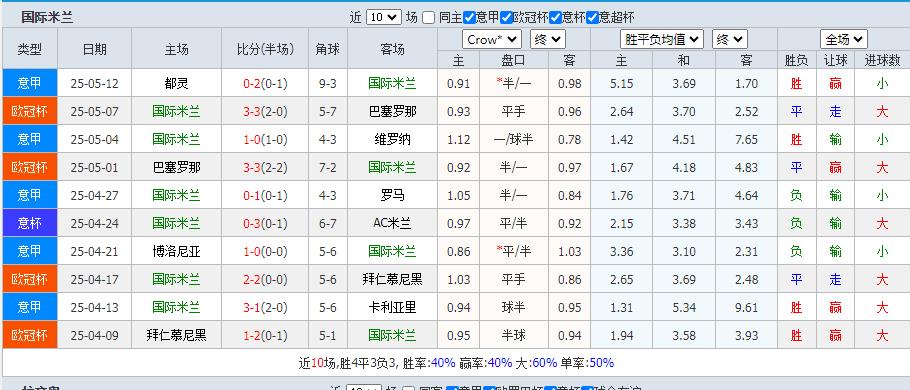Click handicap 半球 in 25-04-09 row
Screen dimensions: 910x390
[x=514, y=335]
